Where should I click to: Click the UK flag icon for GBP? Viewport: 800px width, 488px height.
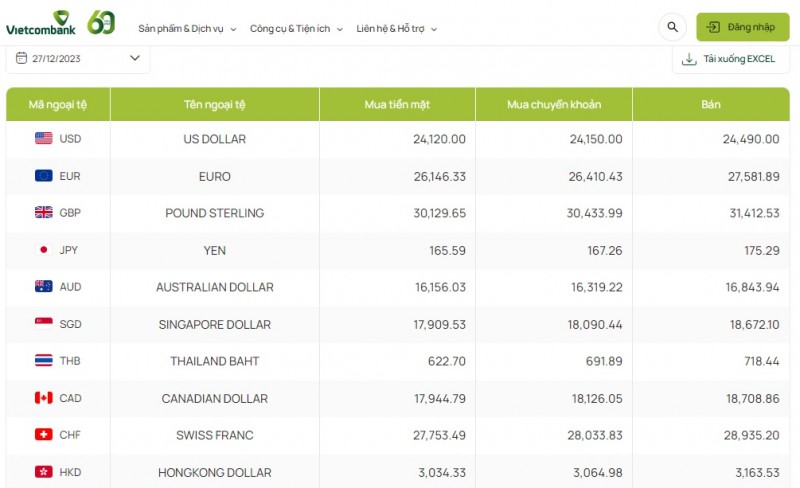(44, 213)
